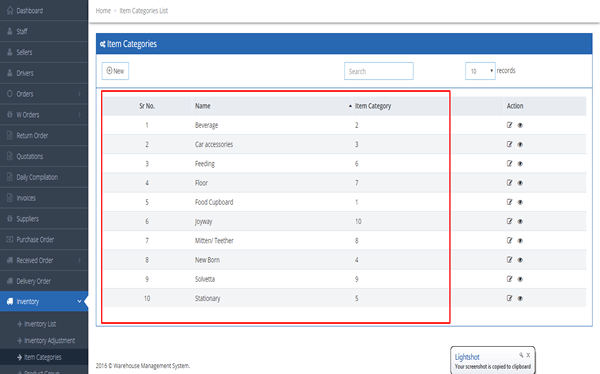Click the Staff person icon
The height and width of the screenshot is (374, 600).
(10, 31)
